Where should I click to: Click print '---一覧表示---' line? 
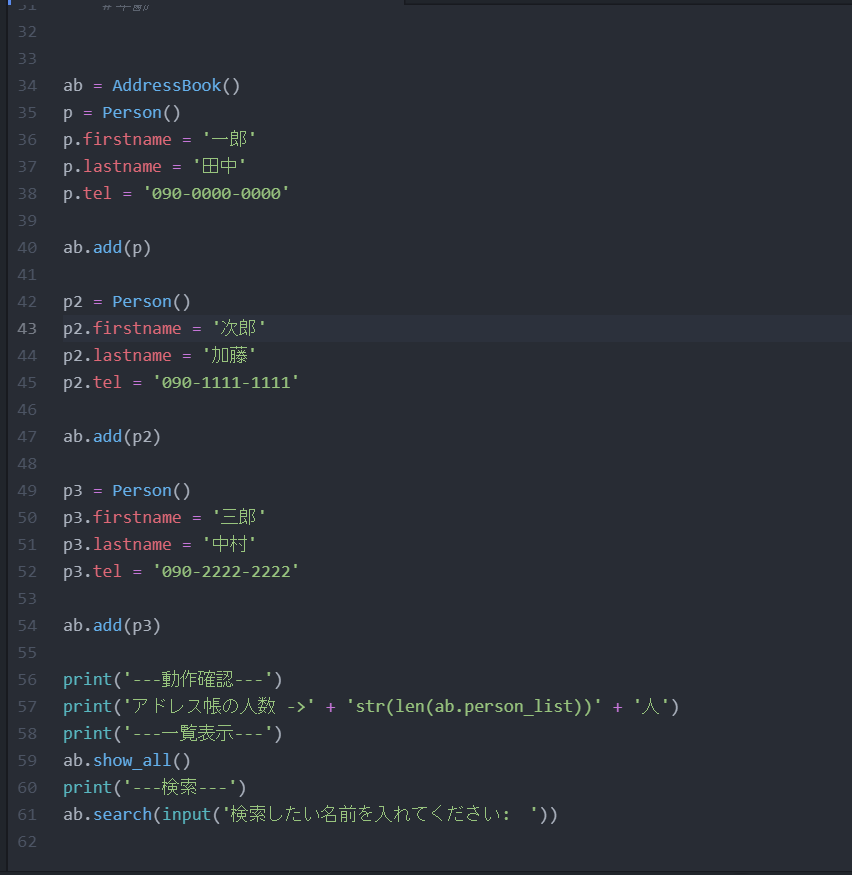pos(172,733)
